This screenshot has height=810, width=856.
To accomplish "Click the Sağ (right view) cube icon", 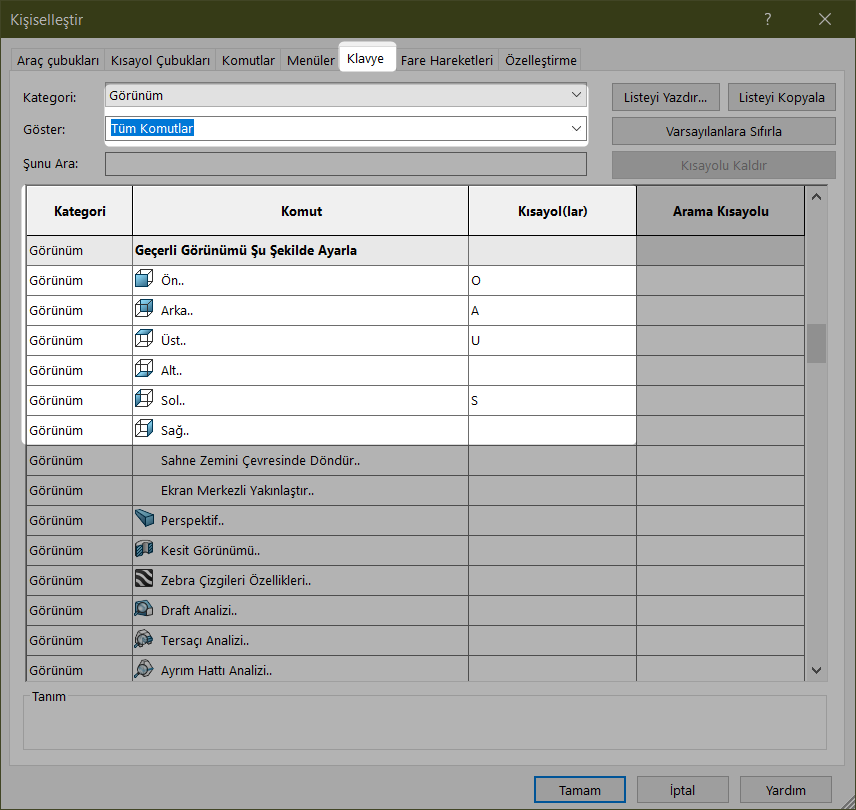I will tap(144, 430).
